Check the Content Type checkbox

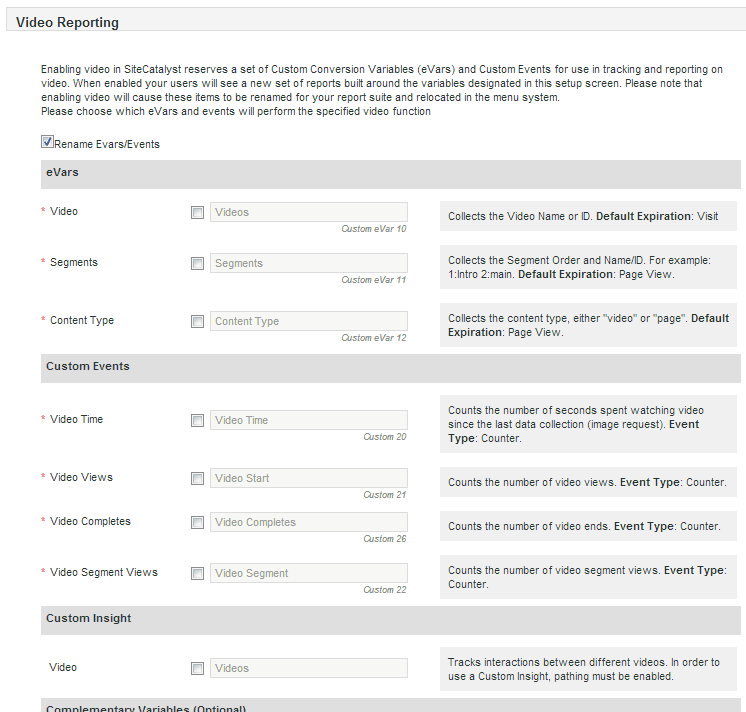[197, 321]
